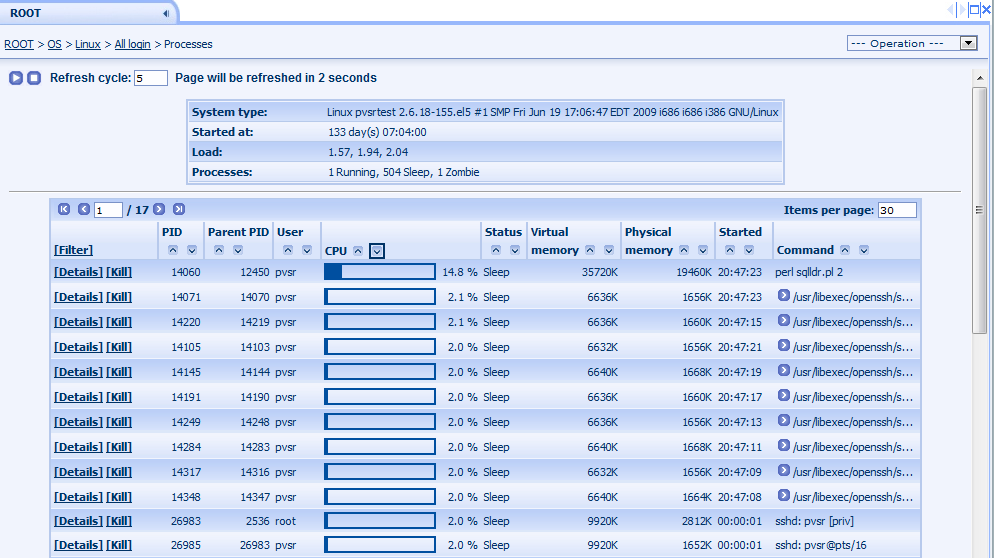Image resolution: width=994 pixels, height=558 pixels.
Task: Select the 'root' user cell
Action: 285,521
